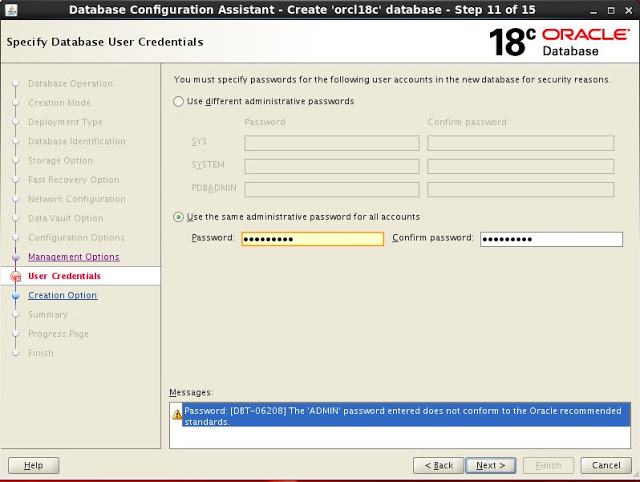Image resolution: width=640 pixels, height=482 pixels.
Task: Click the Password input field
Action: tap(312, 239)
